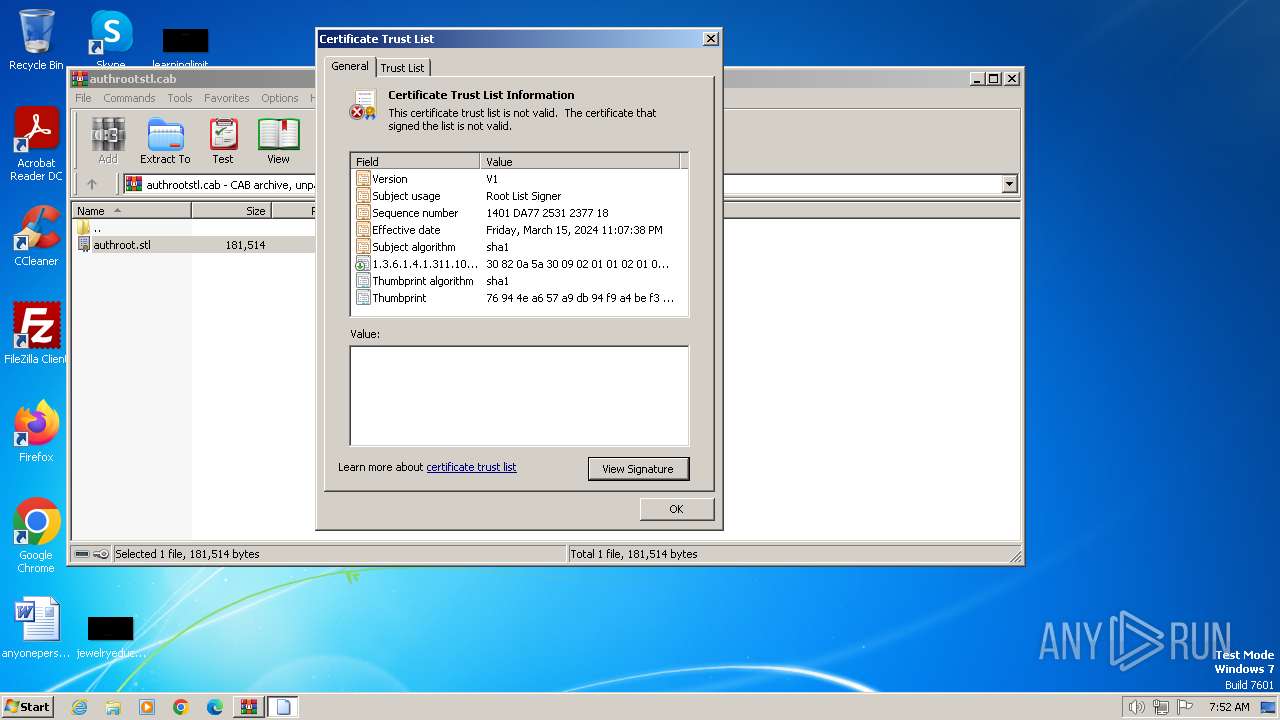Select the 1.3.6.1.4.1.311.10 OID field row

(x=519, y=264)
